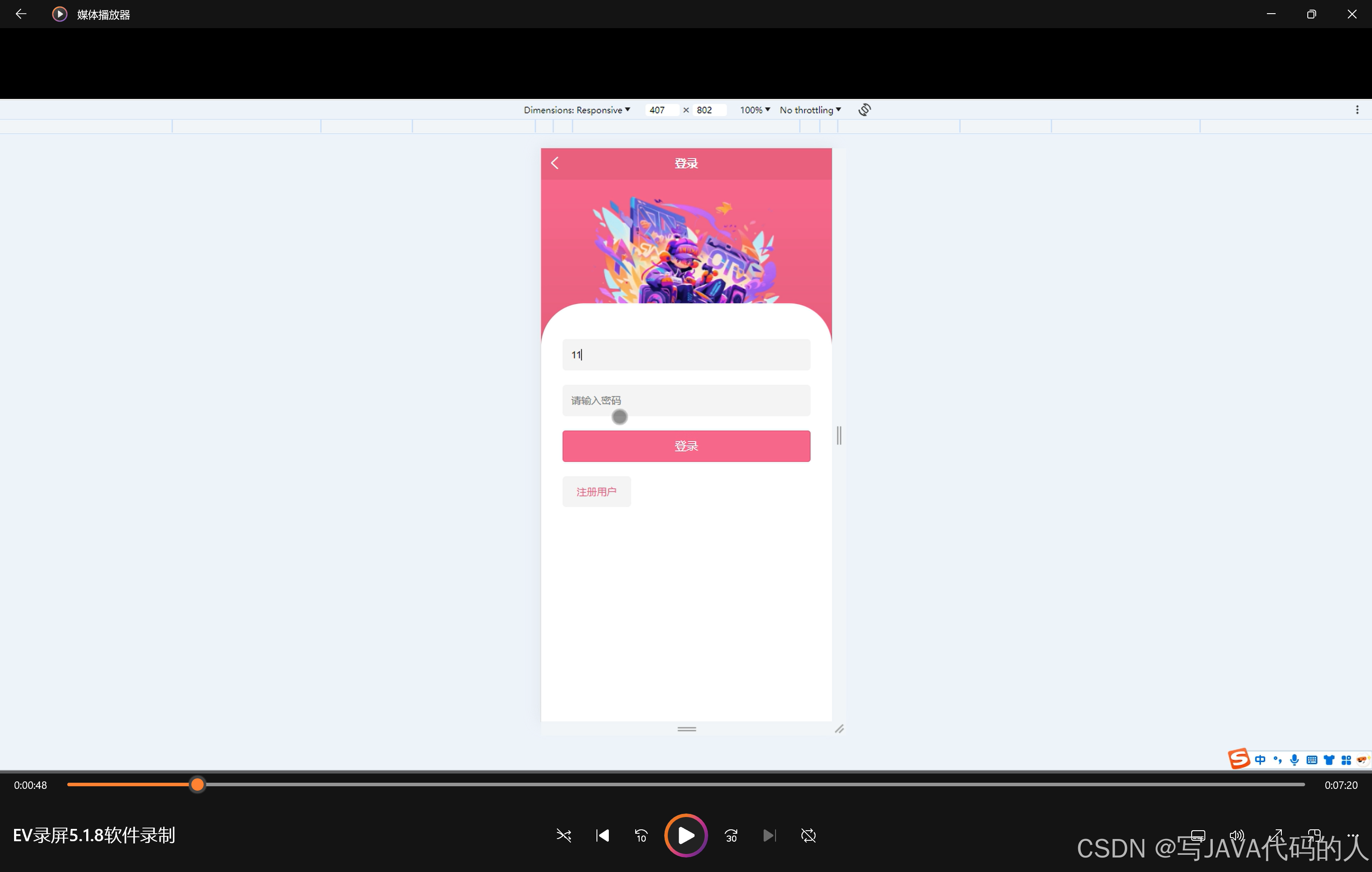
Task: Open the Dimensions: Responsive dropdown
Action: pyautogui.click(x=577, y=110)
